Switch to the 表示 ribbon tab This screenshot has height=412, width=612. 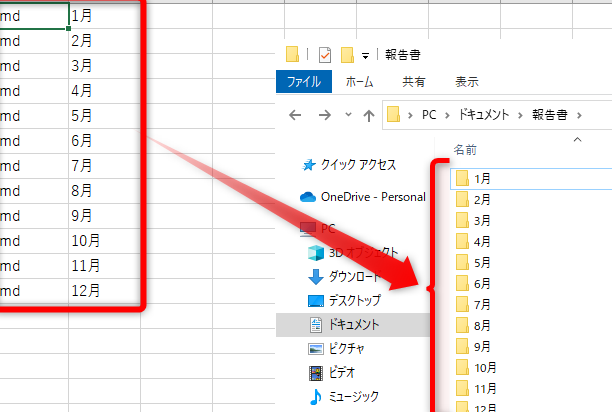466,82
